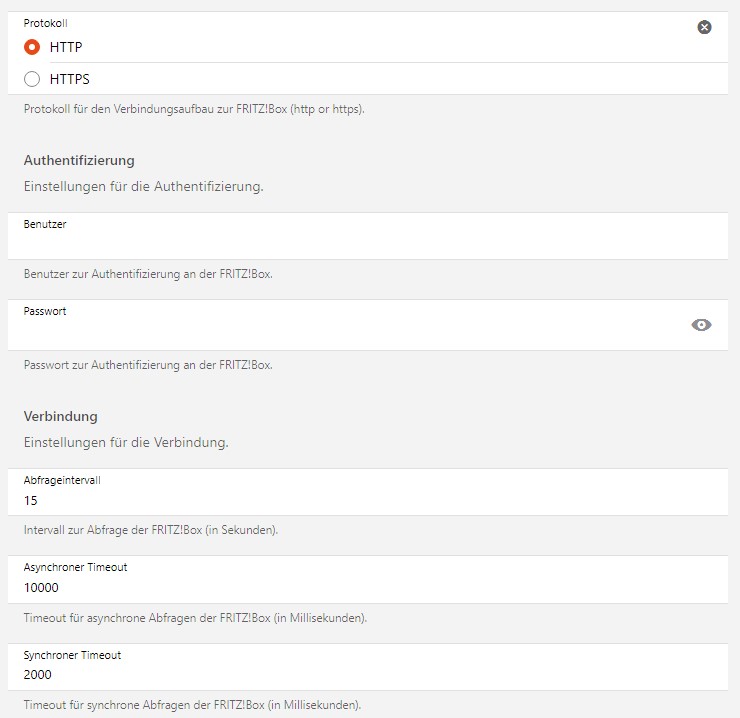Choose protocol by clicking HTTP label

point(66,47)
